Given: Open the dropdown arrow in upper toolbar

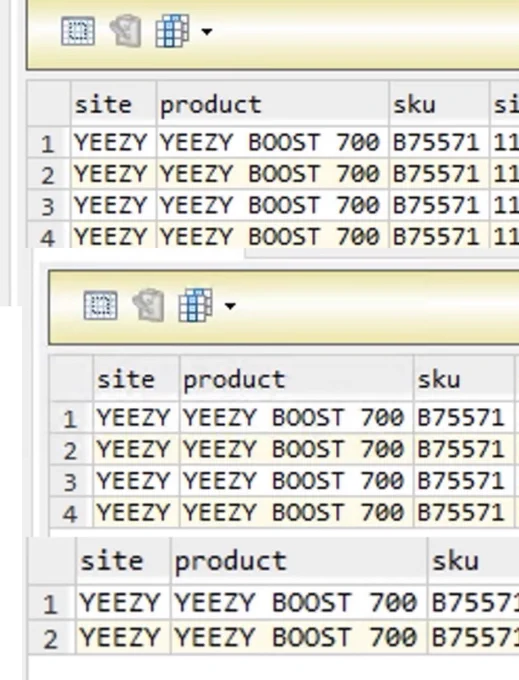Looking at the screenshot, I should coord(207,32).
